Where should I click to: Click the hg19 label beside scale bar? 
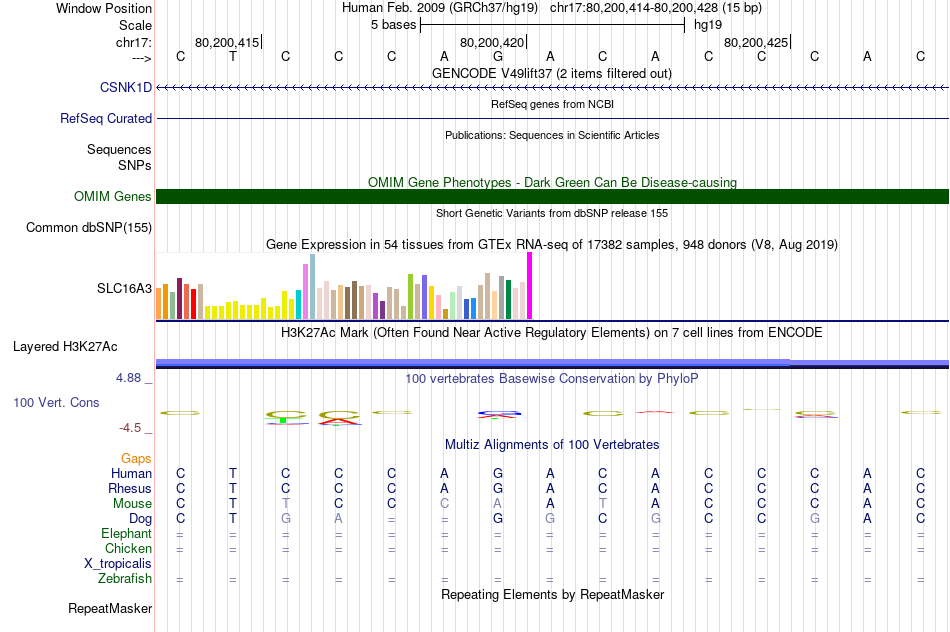pos(708,25)
